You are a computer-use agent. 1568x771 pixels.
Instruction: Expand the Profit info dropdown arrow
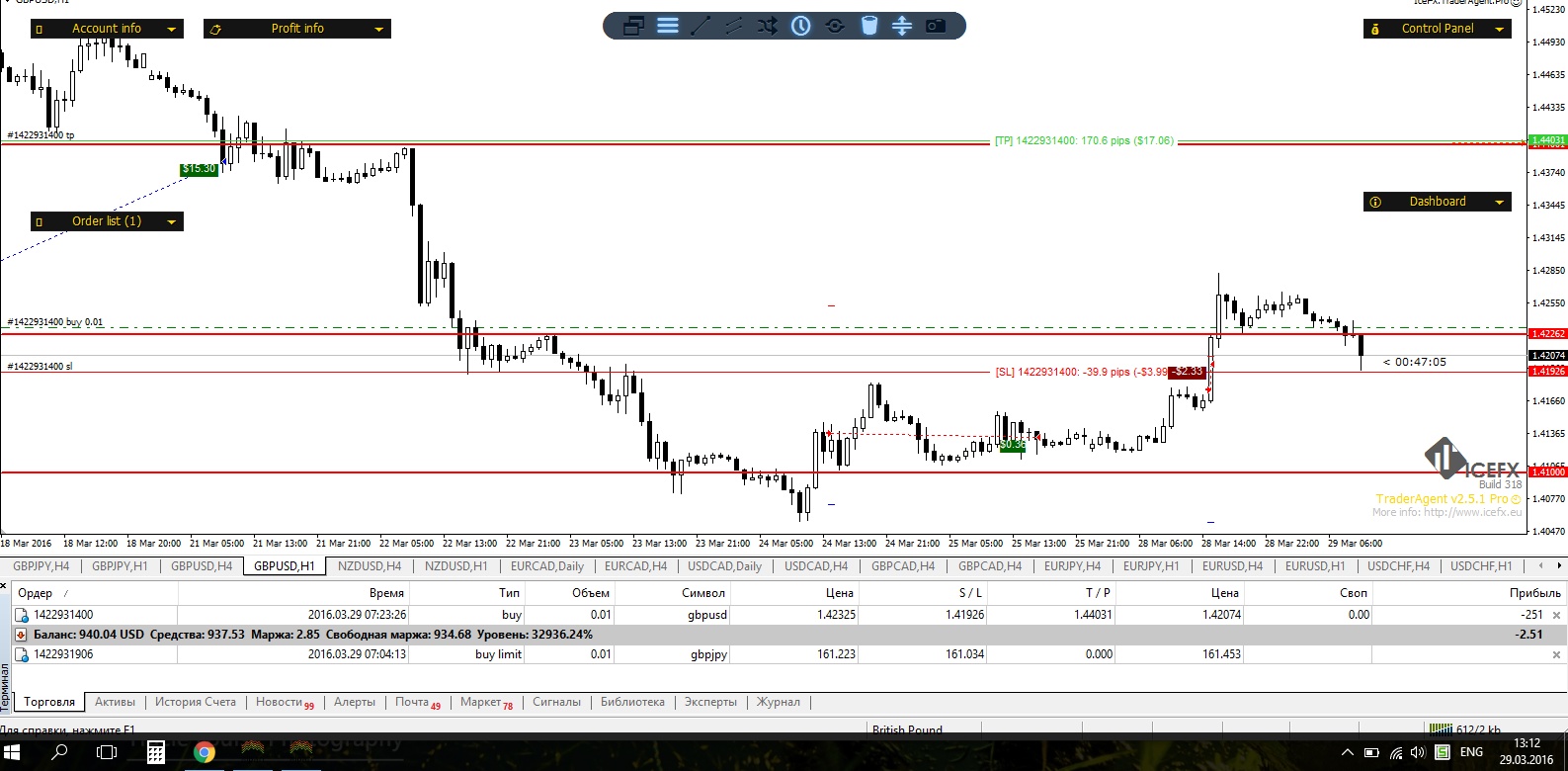pyautogui.click(x=378, y=30)
